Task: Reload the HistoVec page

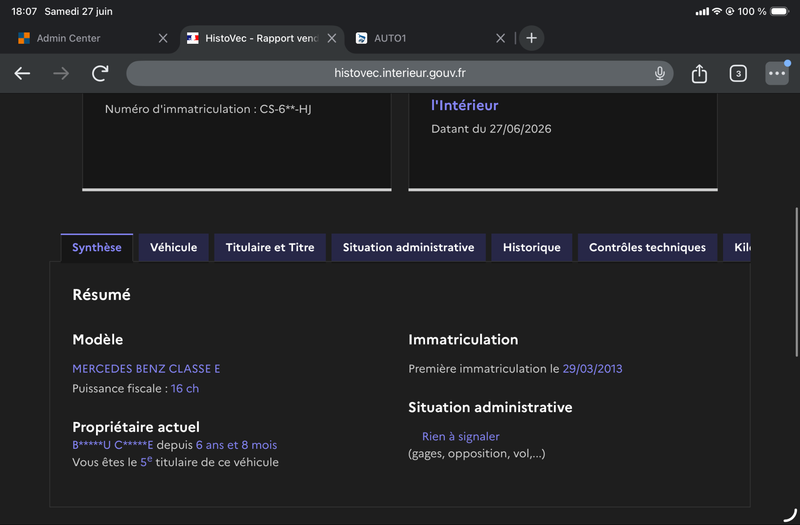Action: tap(100, 73)
